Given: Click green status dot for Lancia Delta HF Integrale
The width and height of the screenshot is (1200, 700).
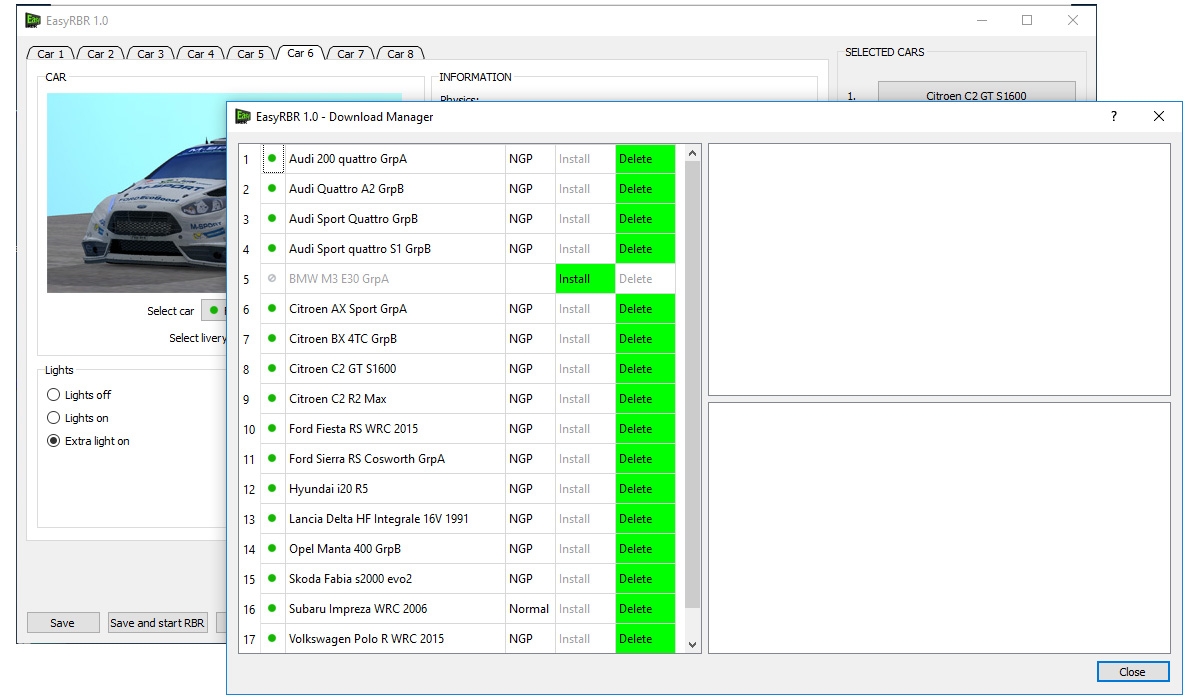Looking at the screenshot, I should click(272, 518).
